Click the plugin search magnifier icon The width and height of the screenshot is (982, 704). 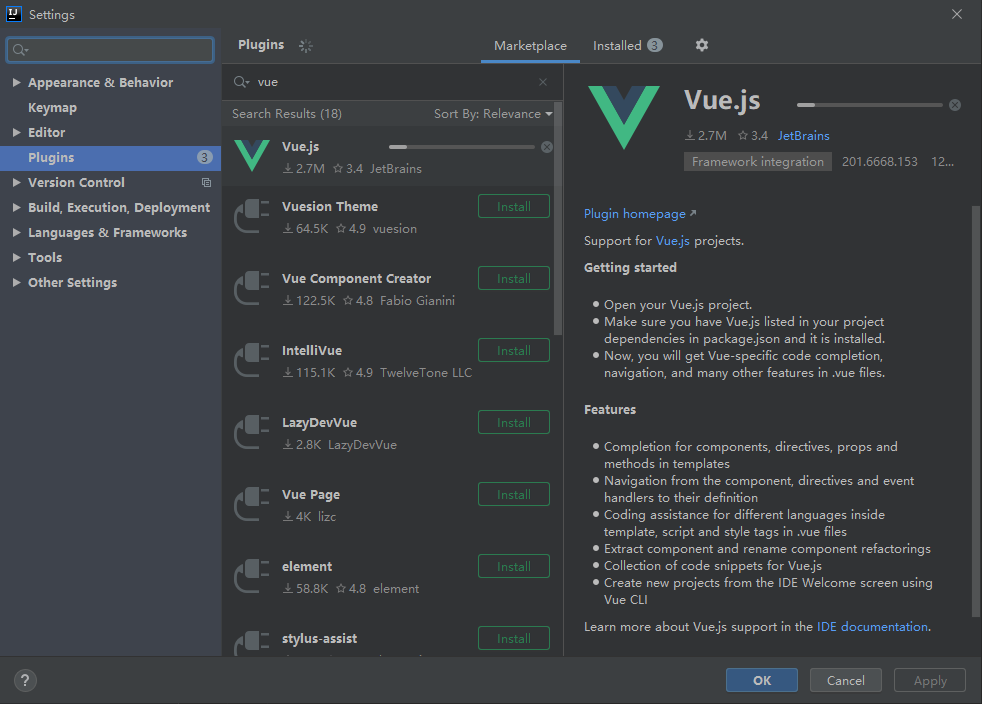point(241,82)
